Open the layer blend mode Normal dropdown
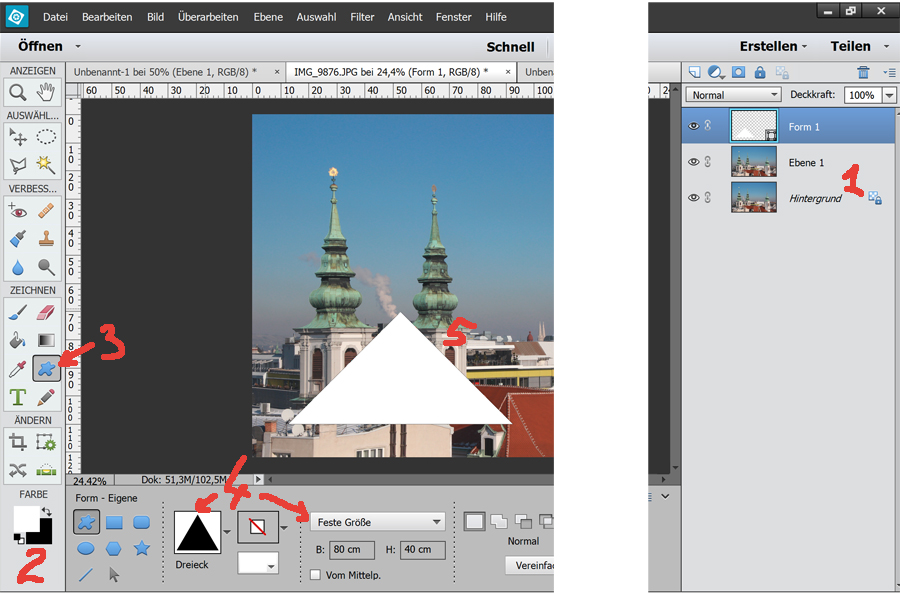 tap(735, 95)
